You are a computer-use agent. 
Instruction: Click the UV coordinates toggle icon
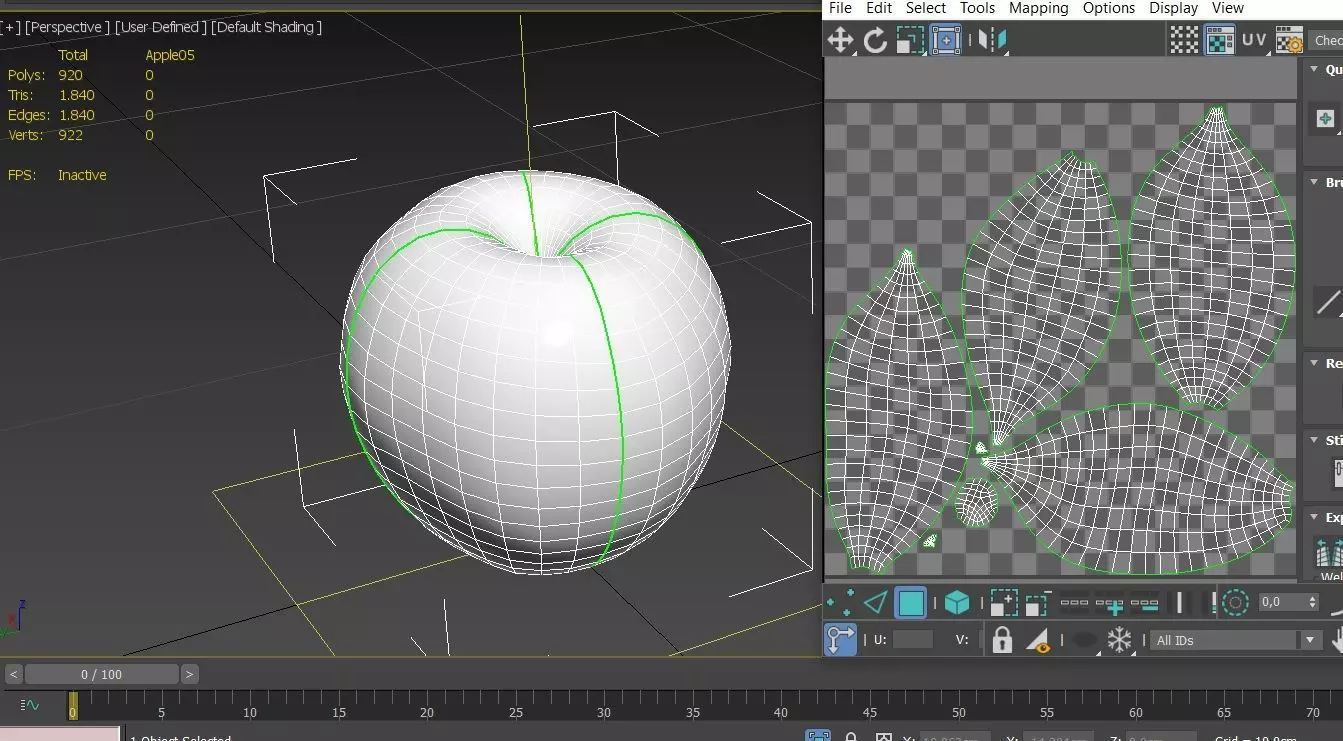pyautogui.click(x=1254, y=40)
